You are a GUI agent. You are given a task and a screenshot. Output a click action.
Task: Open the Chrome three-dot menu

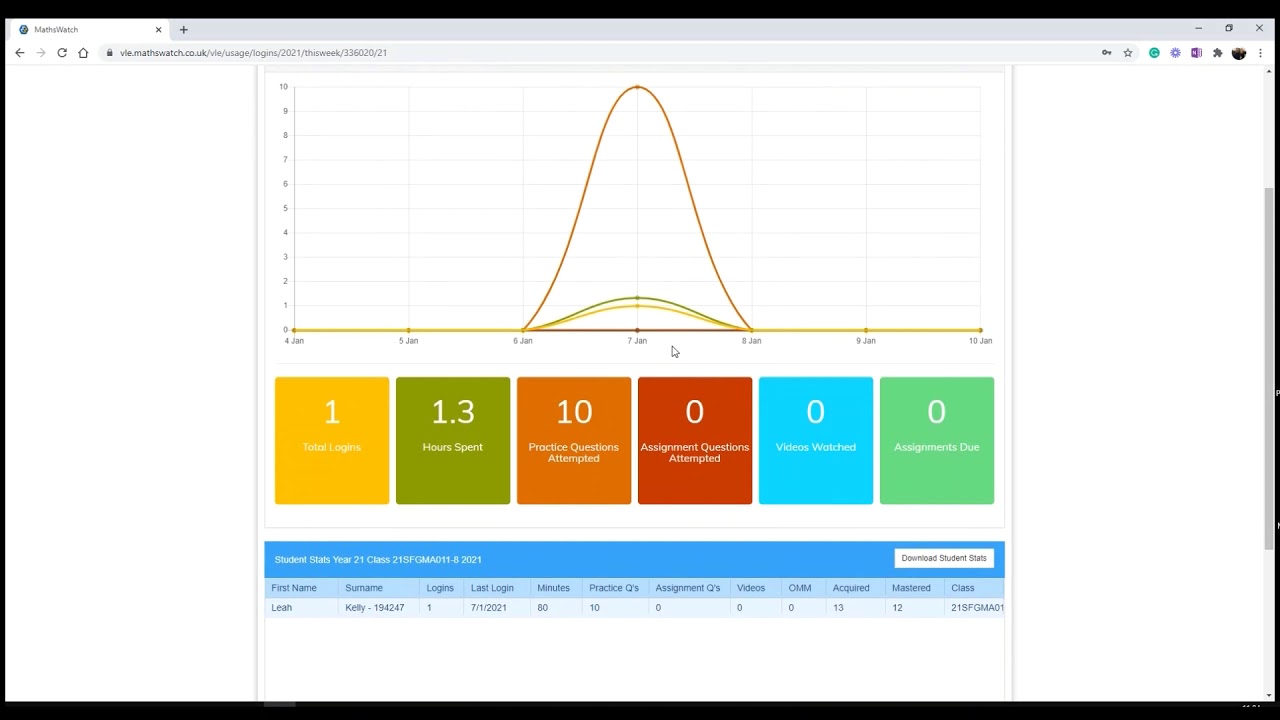[1260, 53]
